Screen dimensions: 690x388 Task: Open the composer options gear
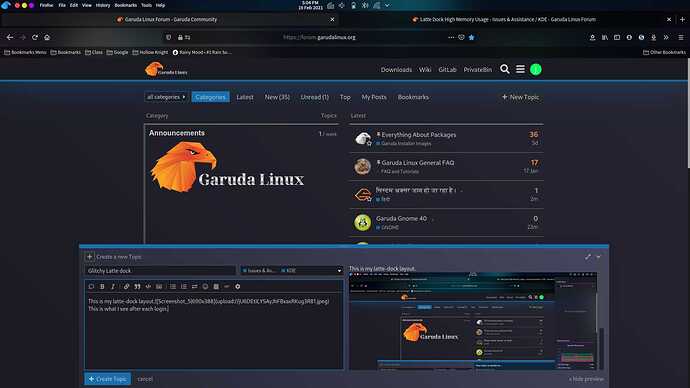click(238, 286)
